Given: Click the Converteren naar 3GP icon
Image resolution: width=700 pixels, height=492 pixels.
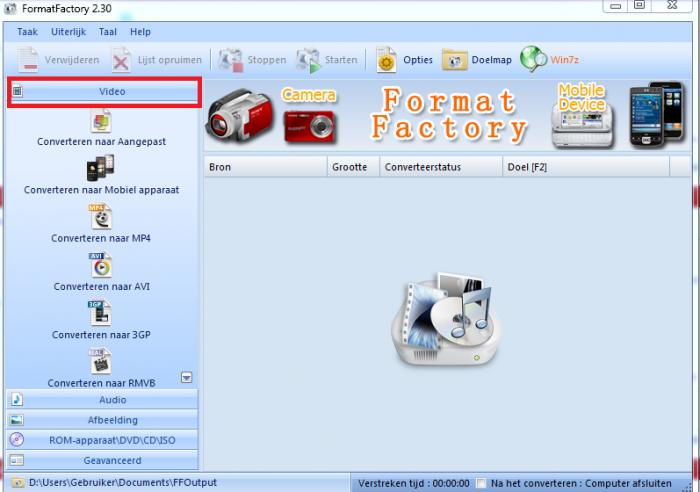Looking at the screenshot, I should [x=100, y=313].
